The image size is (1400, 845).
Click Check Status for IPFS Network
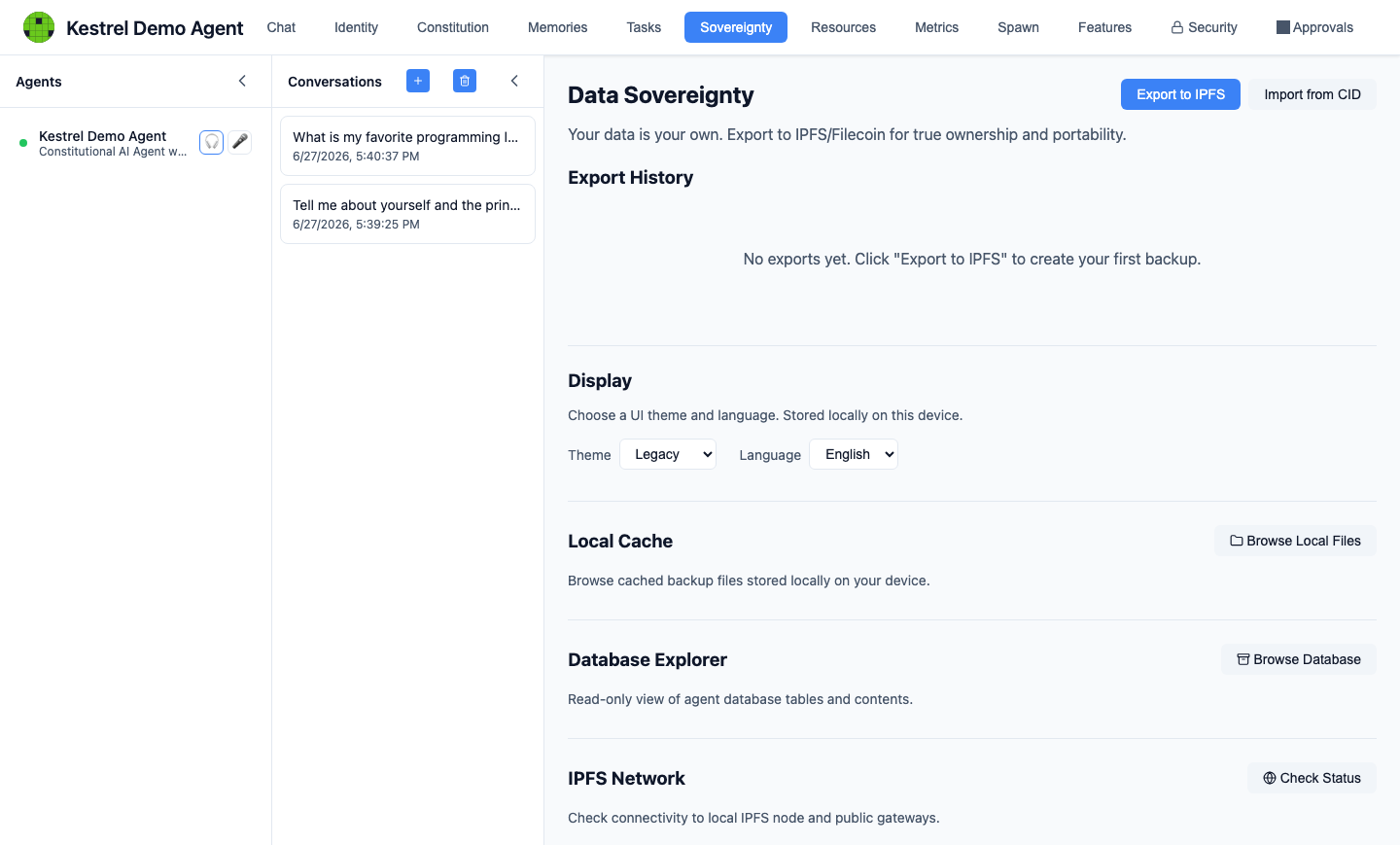(1312, 778)
